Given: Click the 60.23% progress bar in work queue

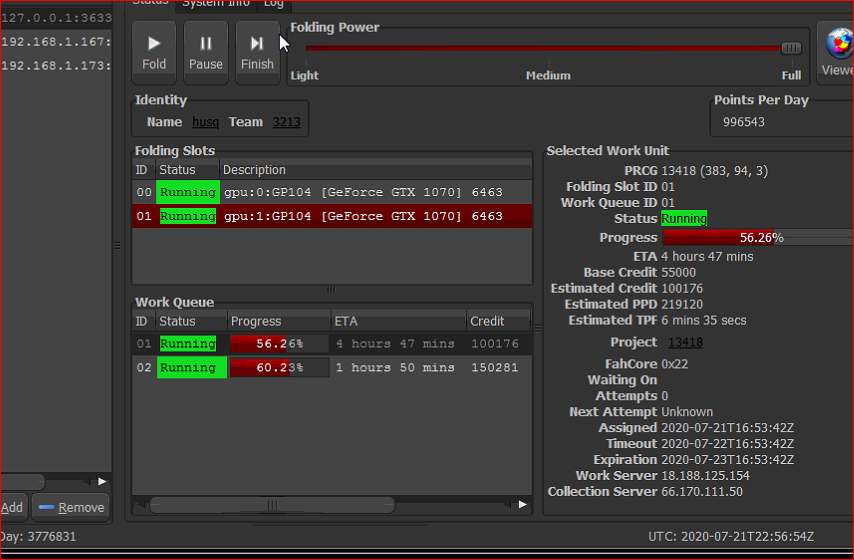Looking at the screenshot, I should click(x=279, y=368).
